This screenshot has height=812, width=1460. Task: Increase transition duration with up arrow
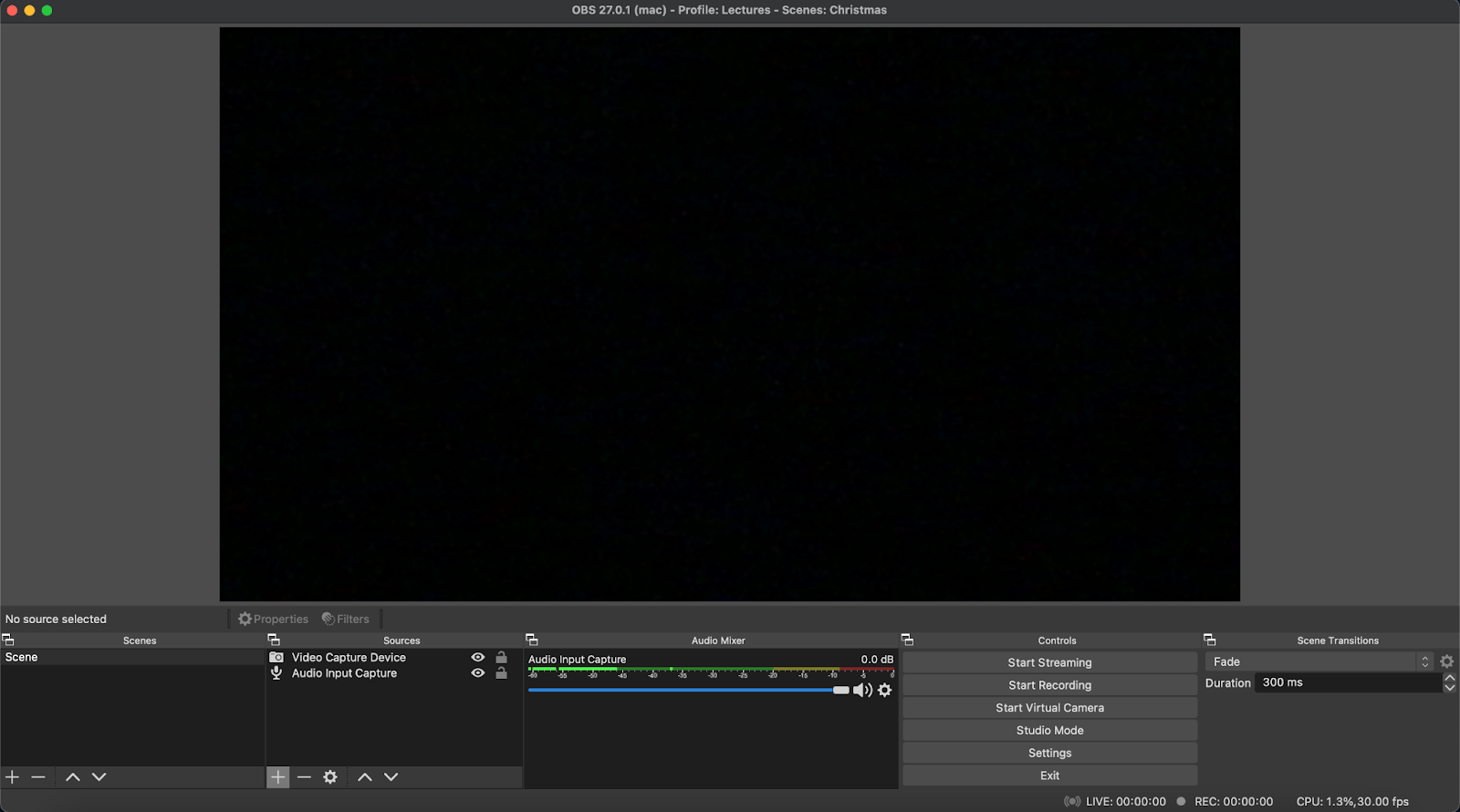point(1450,678)
